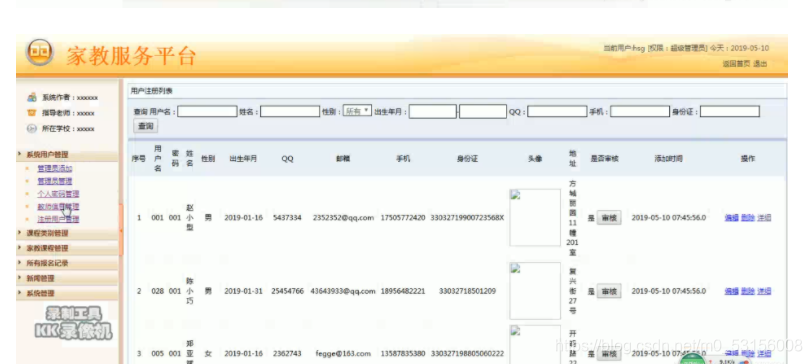Expand the 所有报名记录 menu section
The width and height of the screenshot is (812, 364).
tap(67, 263)
